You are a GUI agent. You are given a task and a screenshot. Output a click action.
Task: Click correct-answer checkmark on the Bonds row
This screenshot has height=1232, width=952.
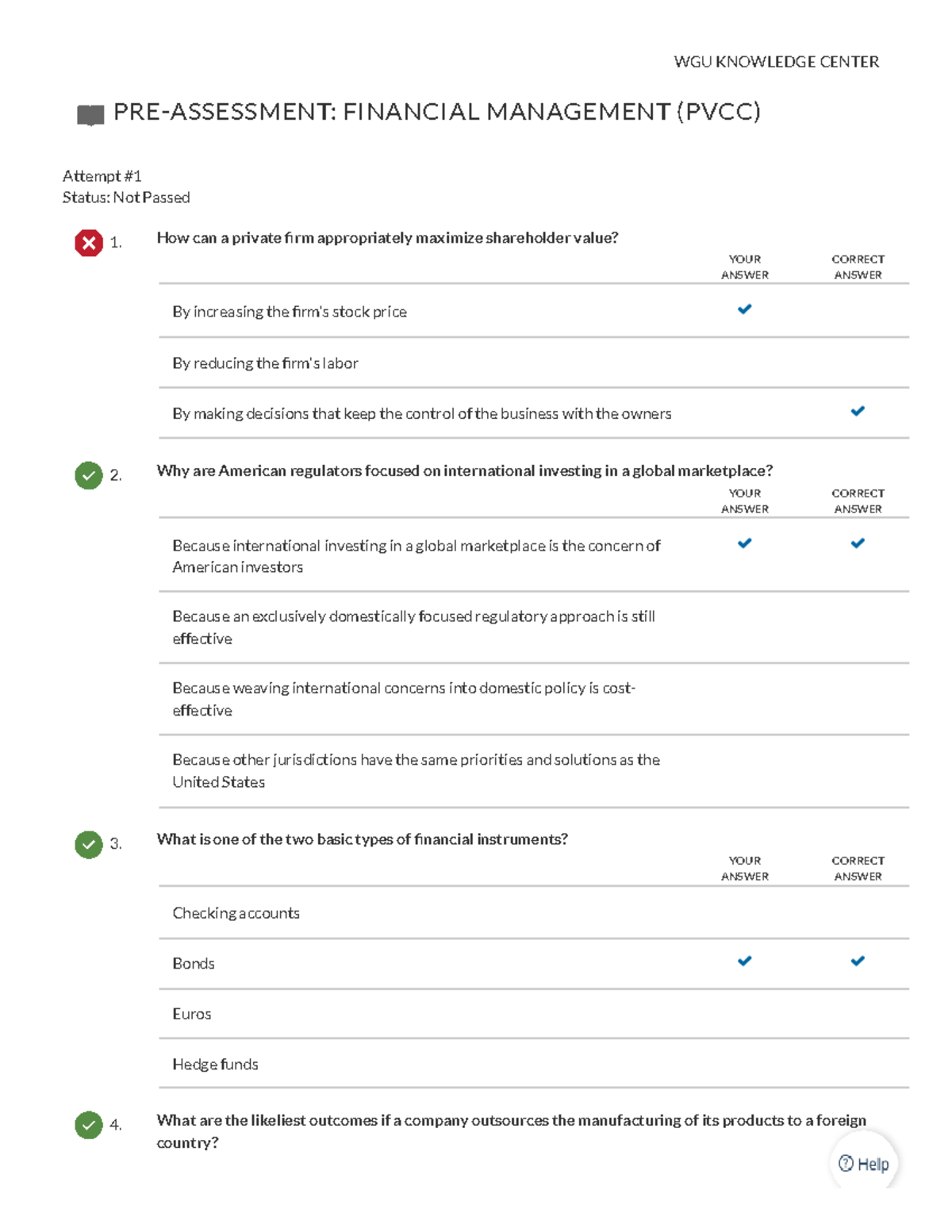pyautogui.click(x=858, y=961)
